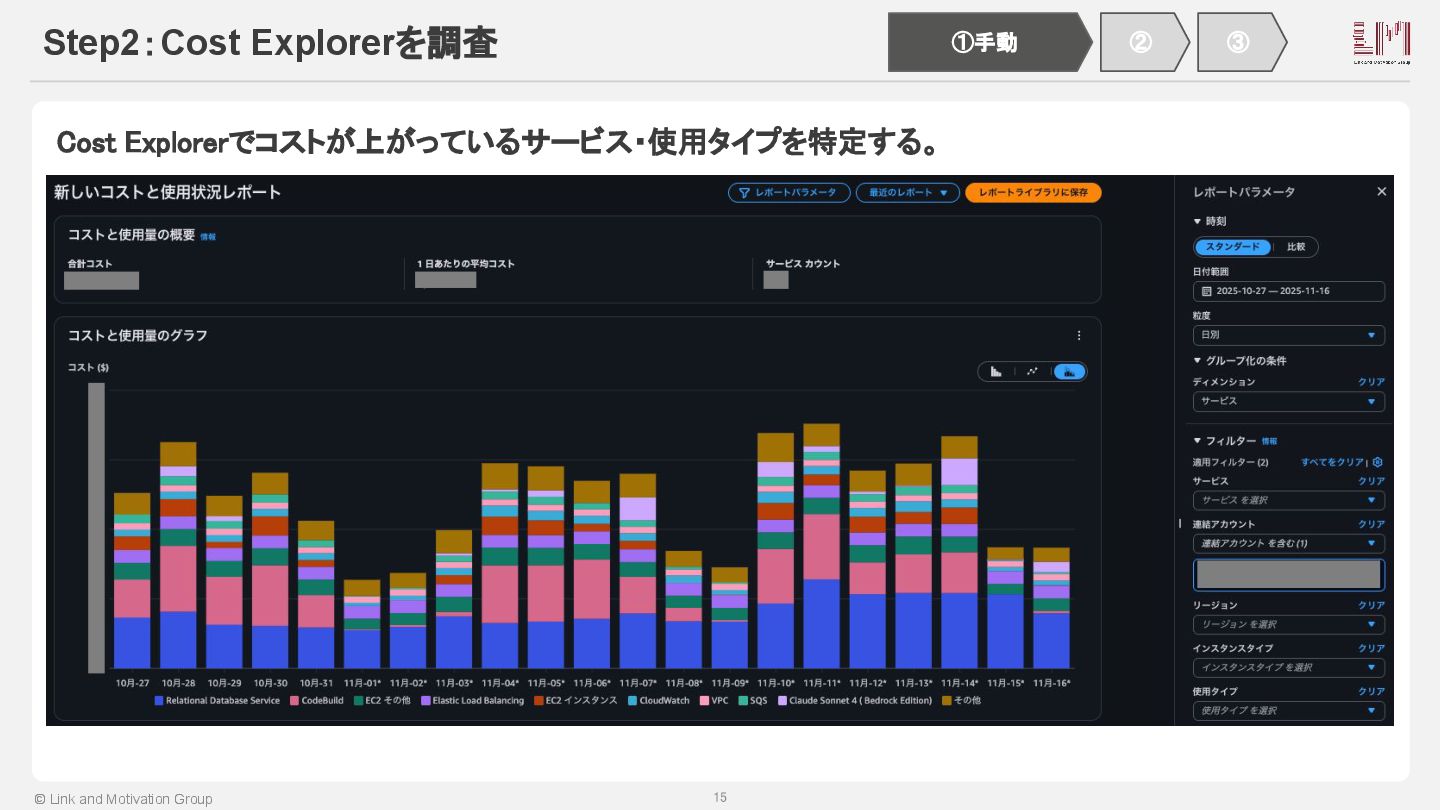Select スタンダード time mode
Image resolution: width=1440 pixels, height=810 pixels.
tap(1233, 247)
